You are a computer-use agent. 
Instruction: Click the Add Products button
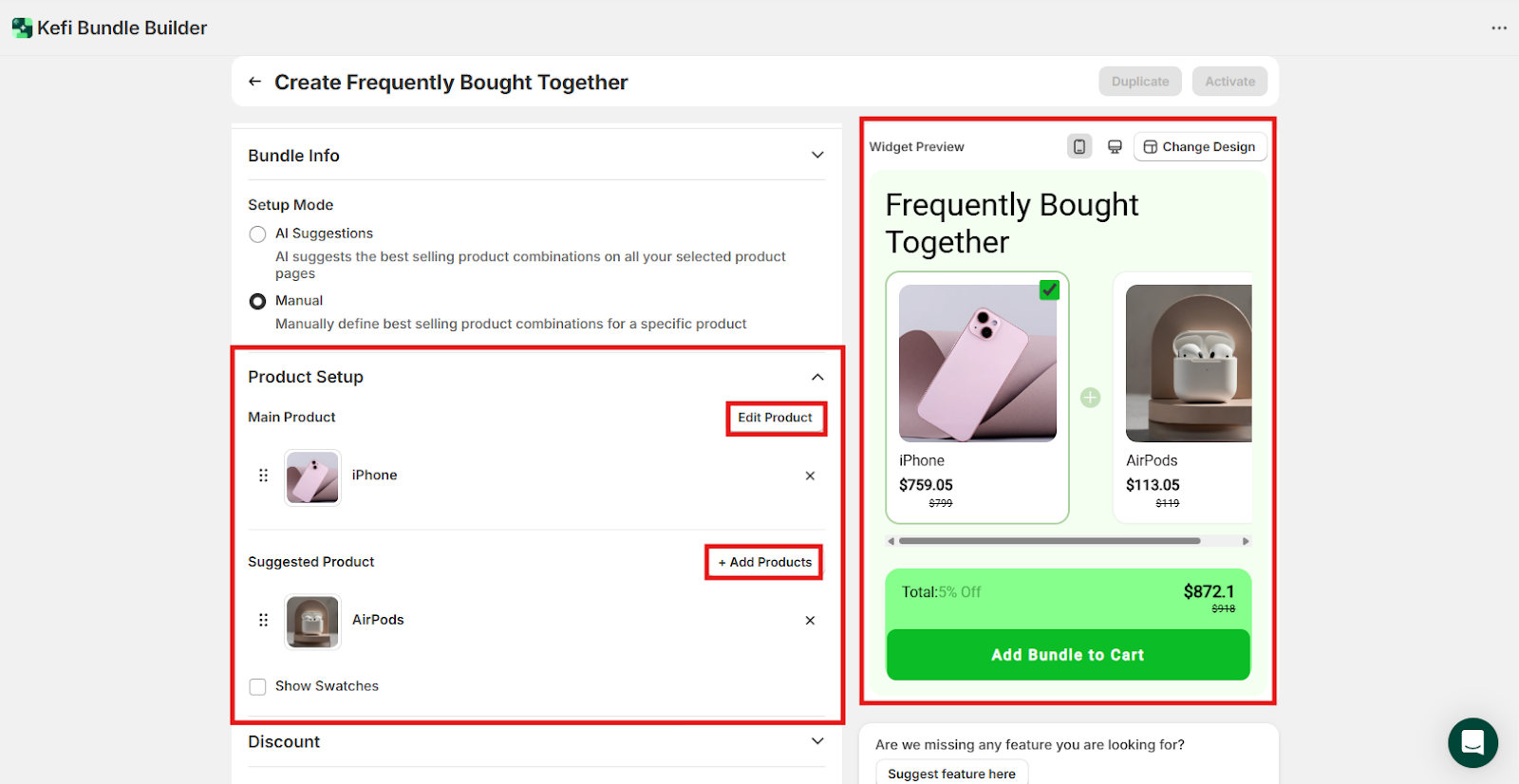tap(764, 562)
